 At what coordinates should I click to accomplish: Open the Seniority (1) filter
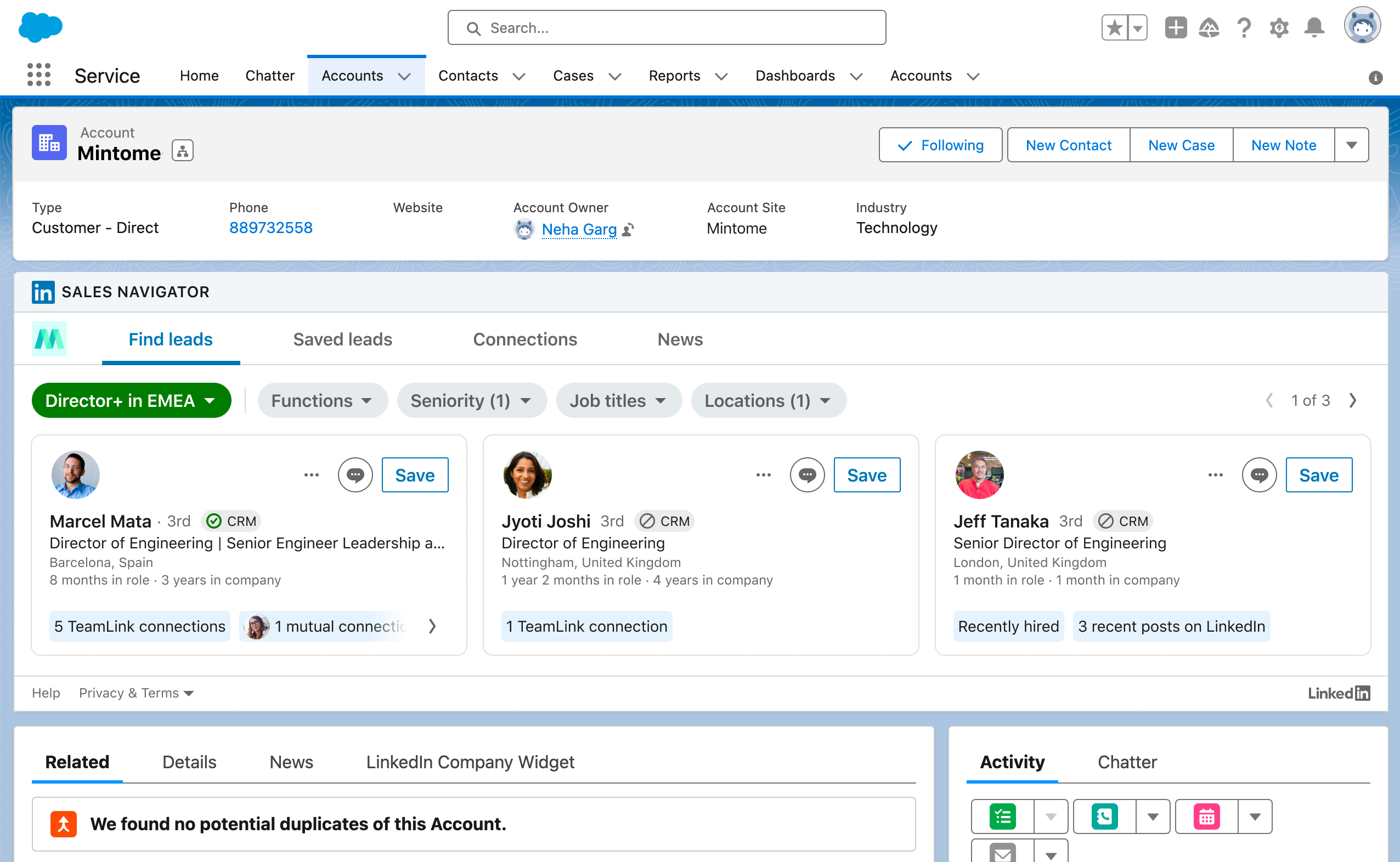472,400
